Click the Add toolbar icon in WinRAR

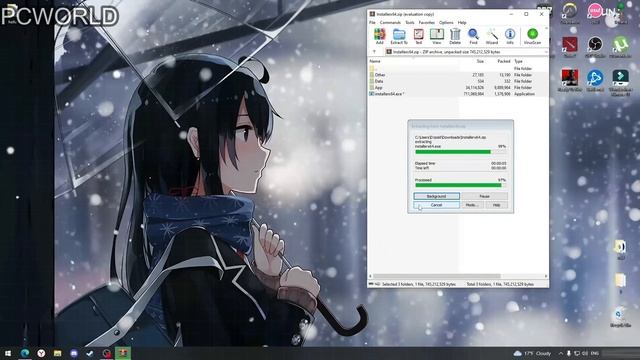pos(380,36)
